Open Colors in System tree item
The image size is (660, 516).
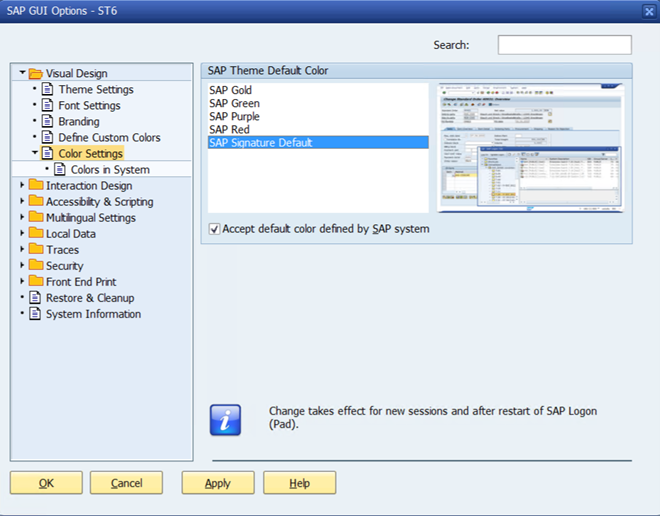click(110, 170)
